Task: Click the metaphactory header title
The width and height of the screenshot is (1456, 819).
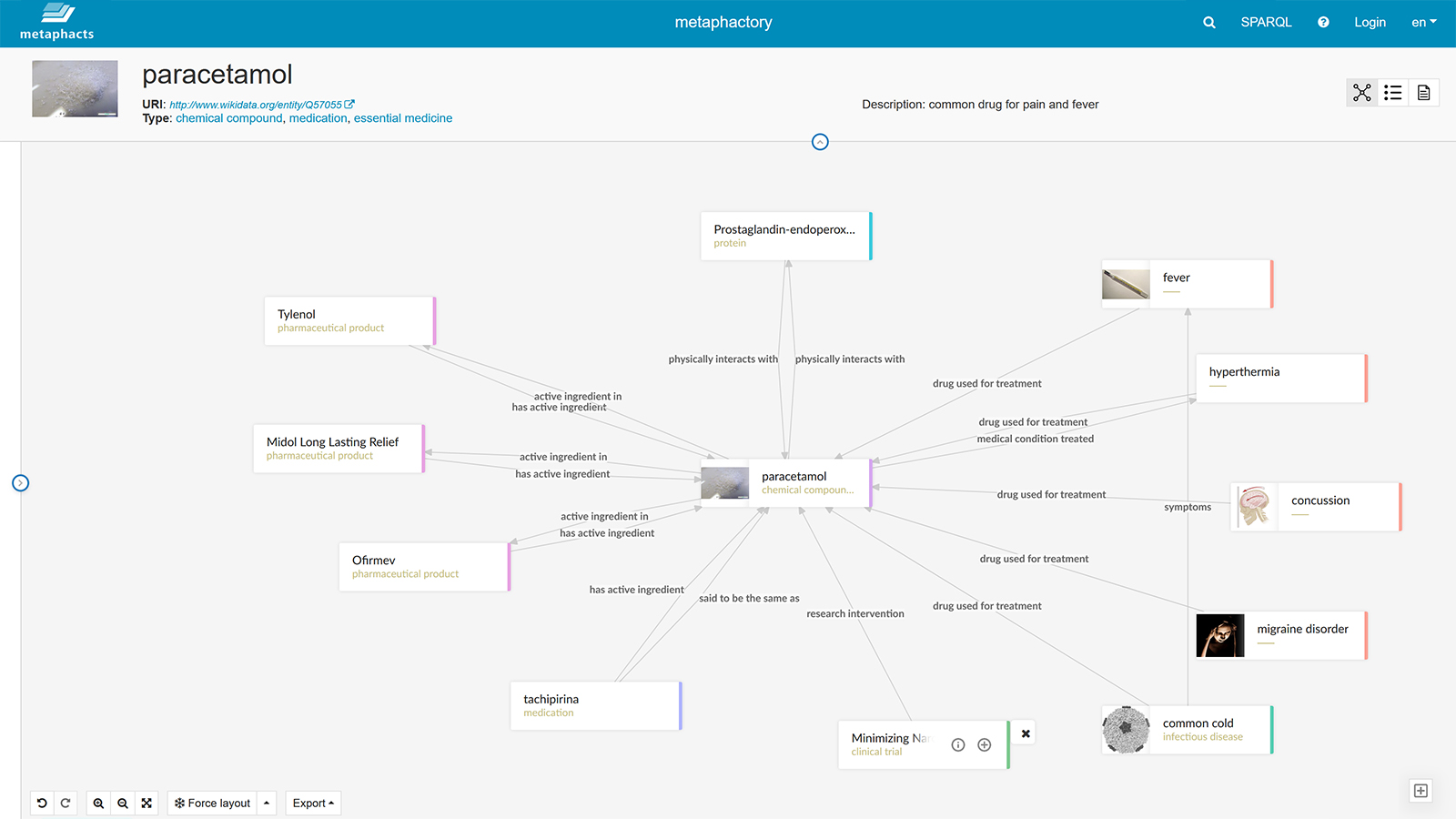Action: tap(723, 23)
